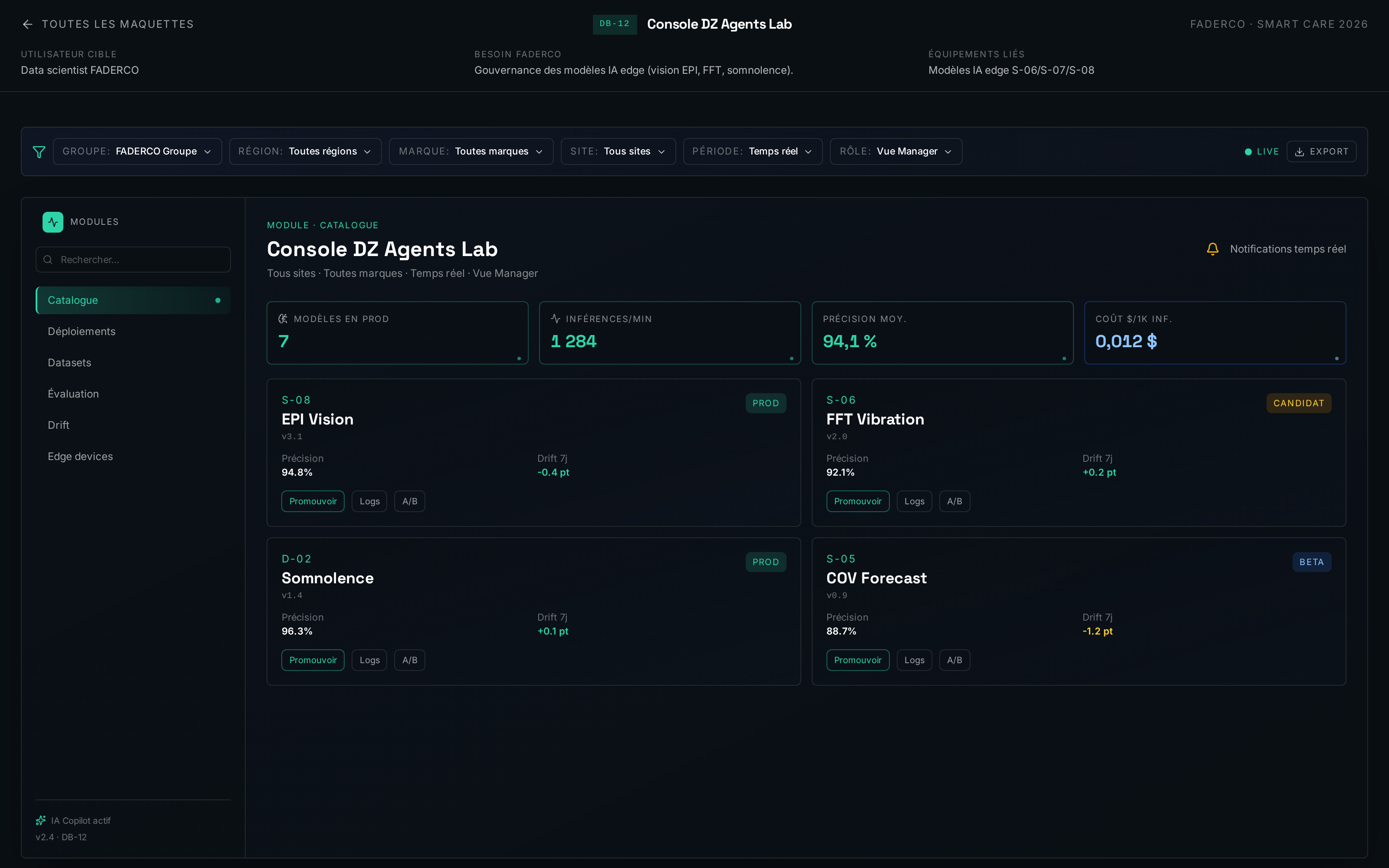Click the v2.4 · DB-12 version text
Screen dimensions: 1389x868
[61, 837]
